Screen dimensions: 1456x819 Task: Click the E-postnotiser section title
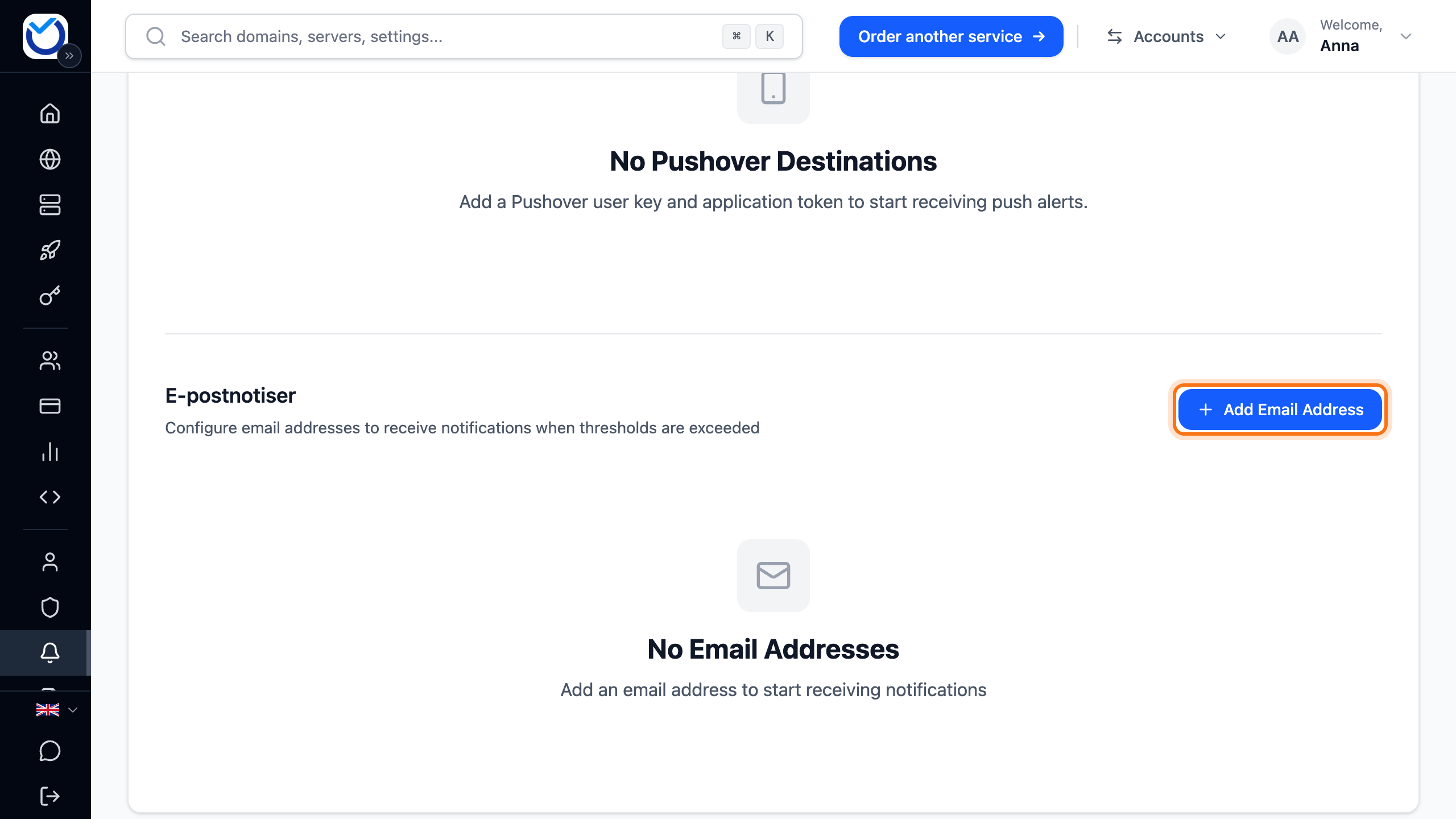[x=230, y=395]
